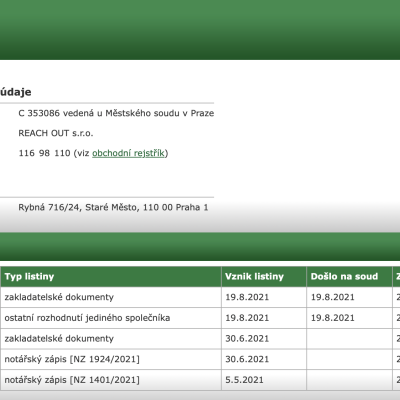Select Vznik listiny date for NZ 1924/2021 row
400x400 pixels.
(264, 359)
